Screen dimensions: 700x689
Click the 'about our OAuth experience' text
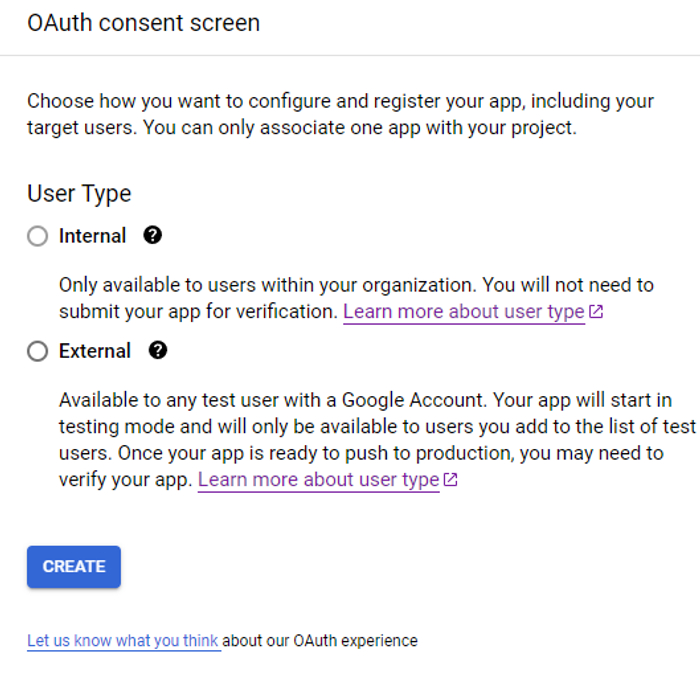click(320, 641)
